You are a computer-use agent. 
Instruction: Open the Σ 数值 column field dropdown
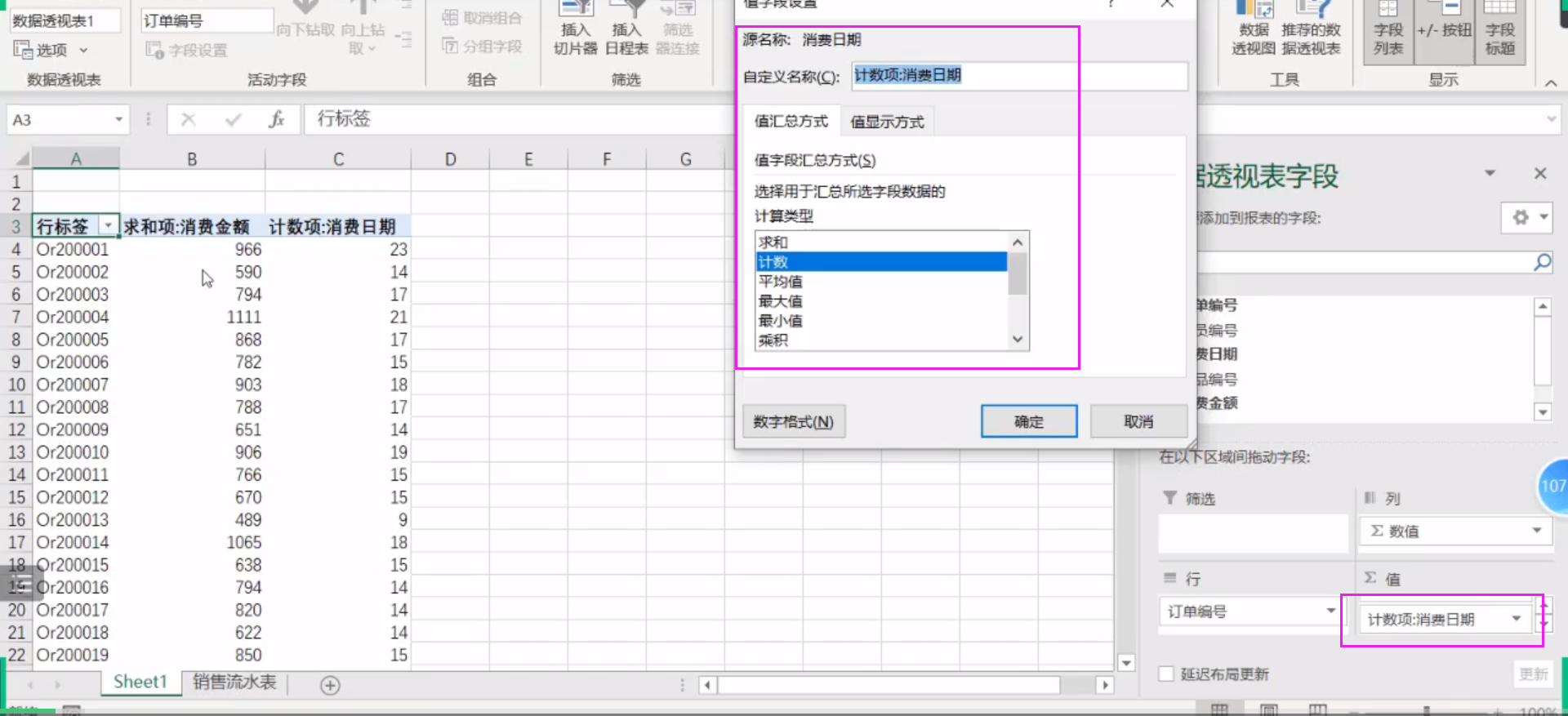pyautogui.click(x=1536, y=531)
